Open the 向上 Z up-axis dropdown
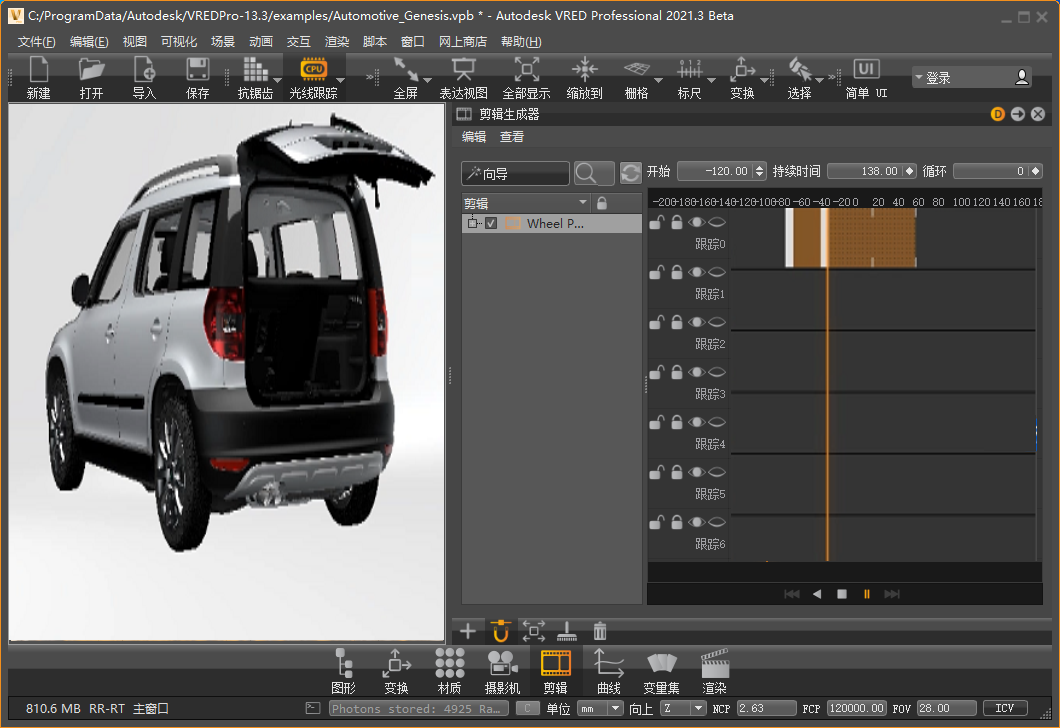 683,708
